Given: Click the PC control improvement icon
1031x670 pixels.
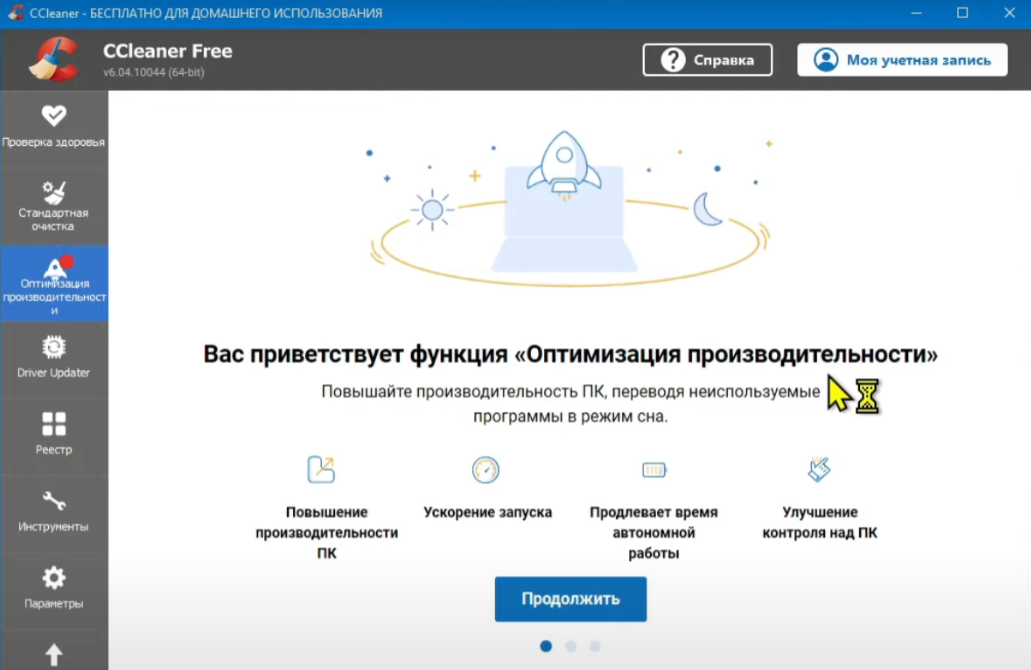Looking at the screenshot, I should pos(819,469).
